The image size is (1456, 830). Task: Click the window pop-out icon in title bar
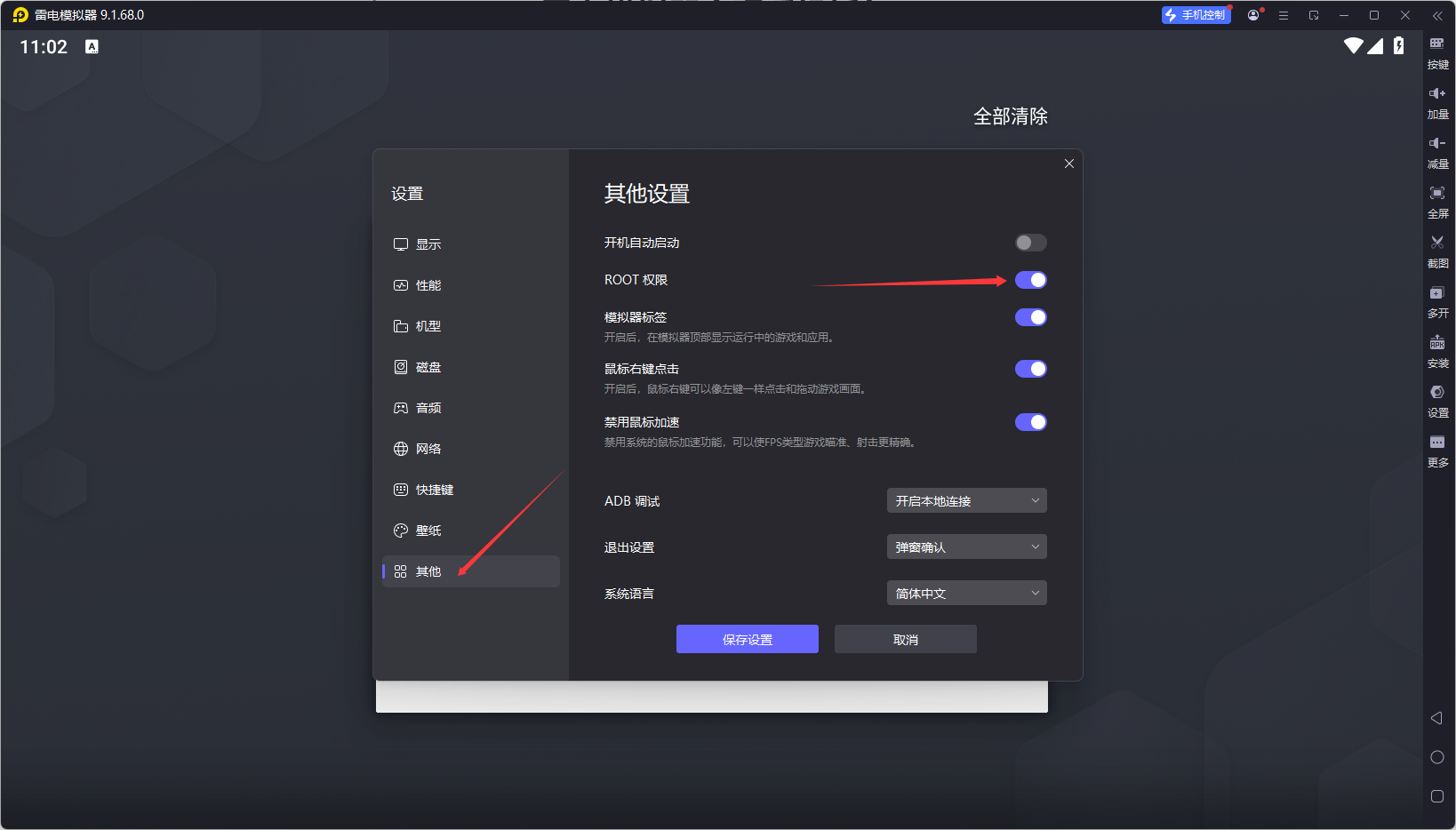coord(1314,15)
